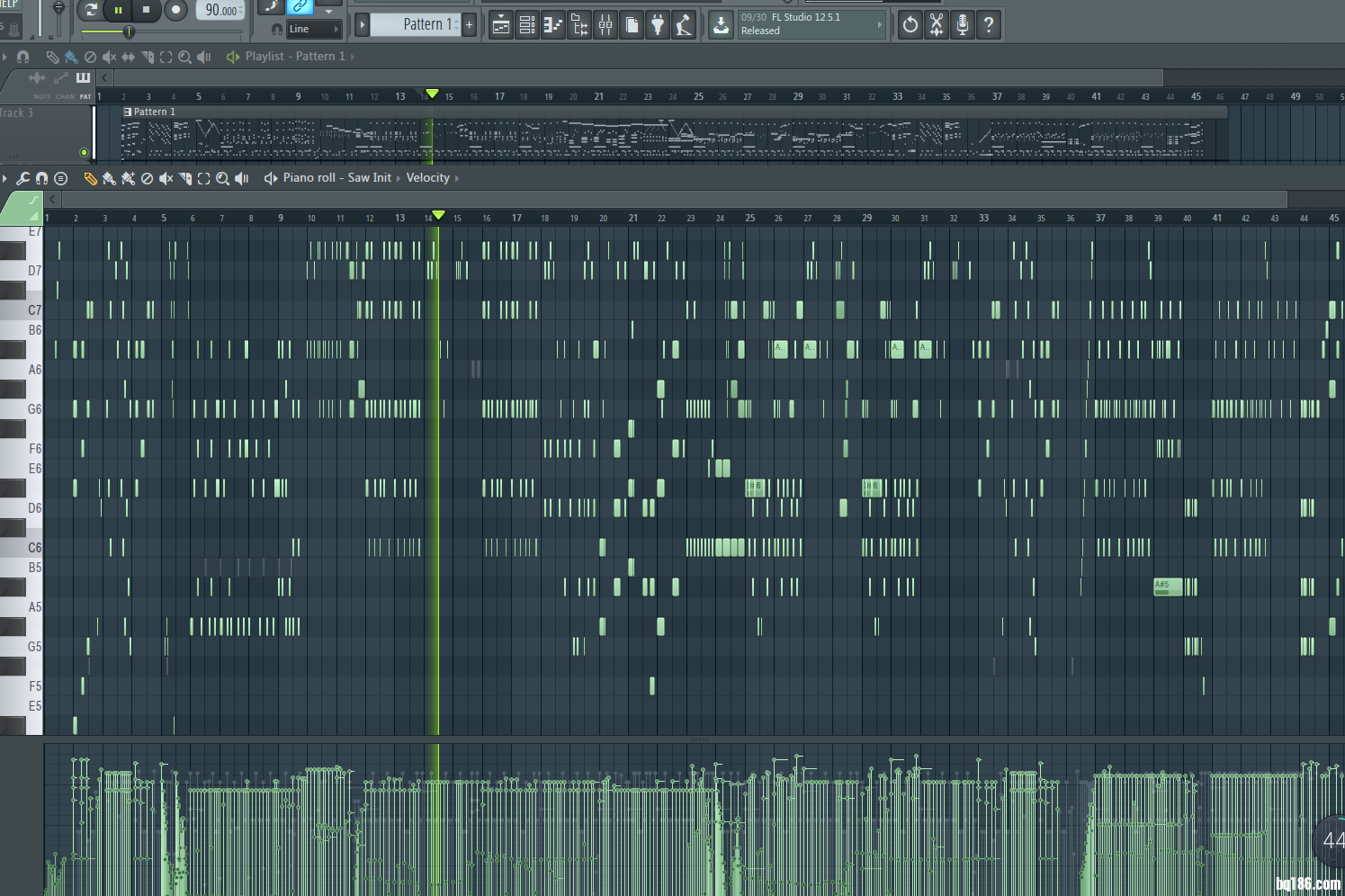Open the plugin picker plug icon
This screenshot has height=896, width=1345.
[659, 25]
